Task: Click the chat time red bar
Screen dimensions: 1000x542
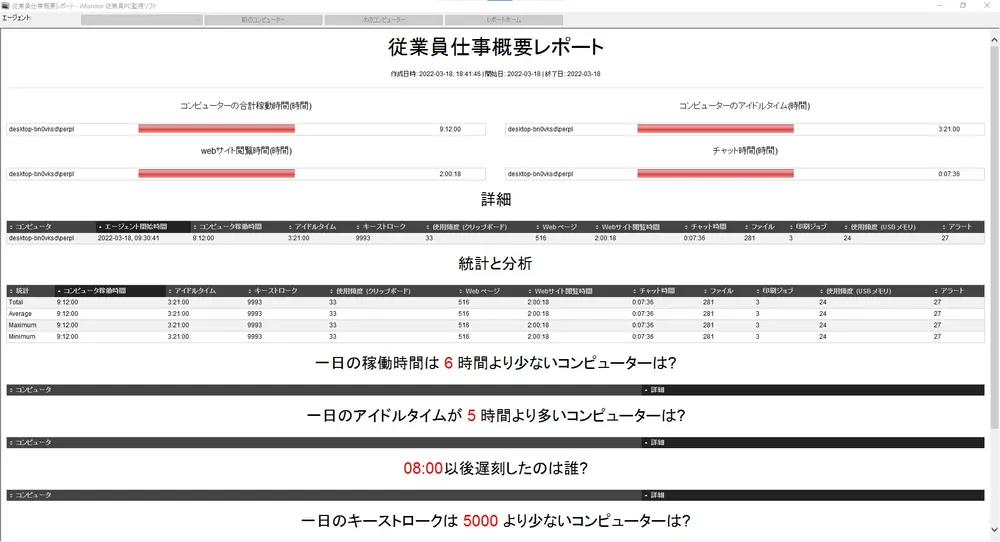Action: (715, 173)
